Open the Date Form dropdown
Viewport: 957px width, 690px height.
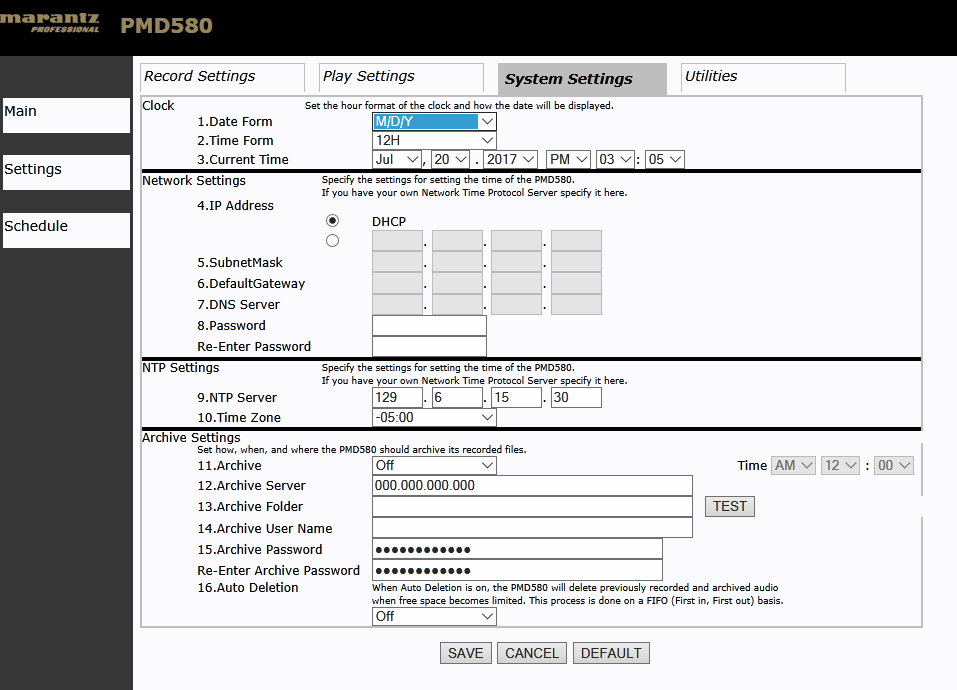(434, 121)
